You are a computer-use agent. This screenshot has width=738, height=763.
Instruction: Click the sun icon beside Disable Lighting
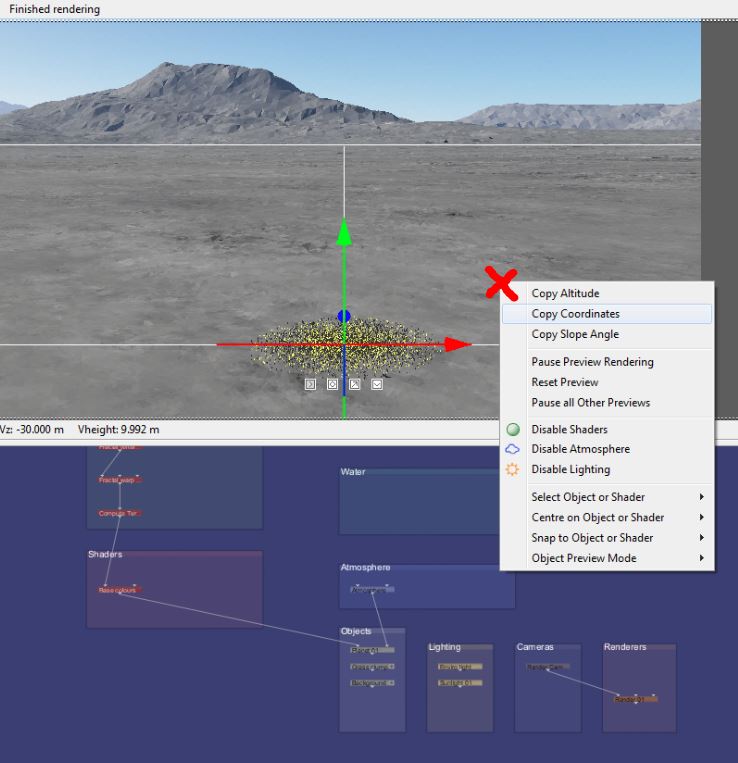click(512, 469)
